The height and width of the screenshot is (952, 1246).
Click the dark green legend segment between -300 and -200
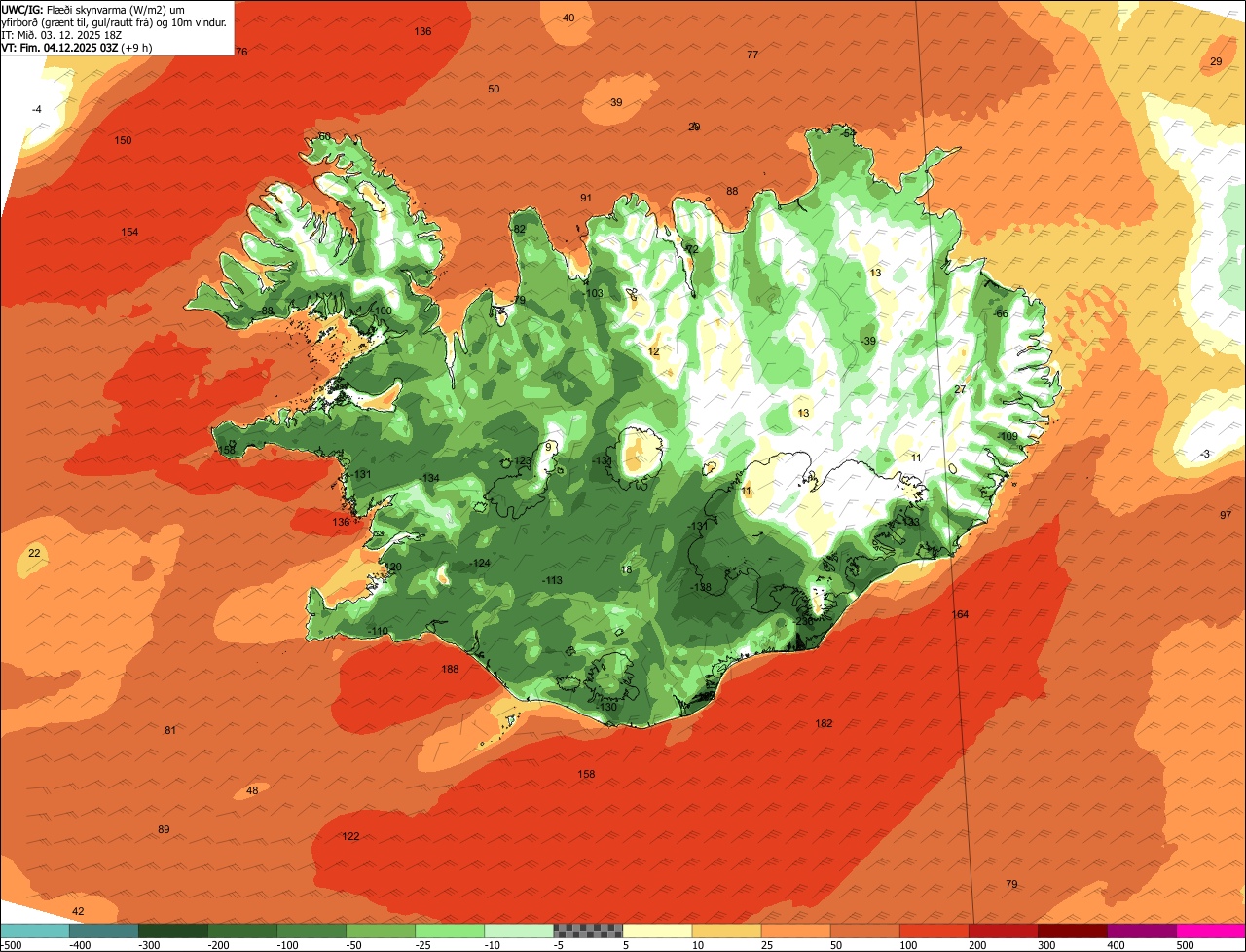pyautogui.click(x=172, y=930)
